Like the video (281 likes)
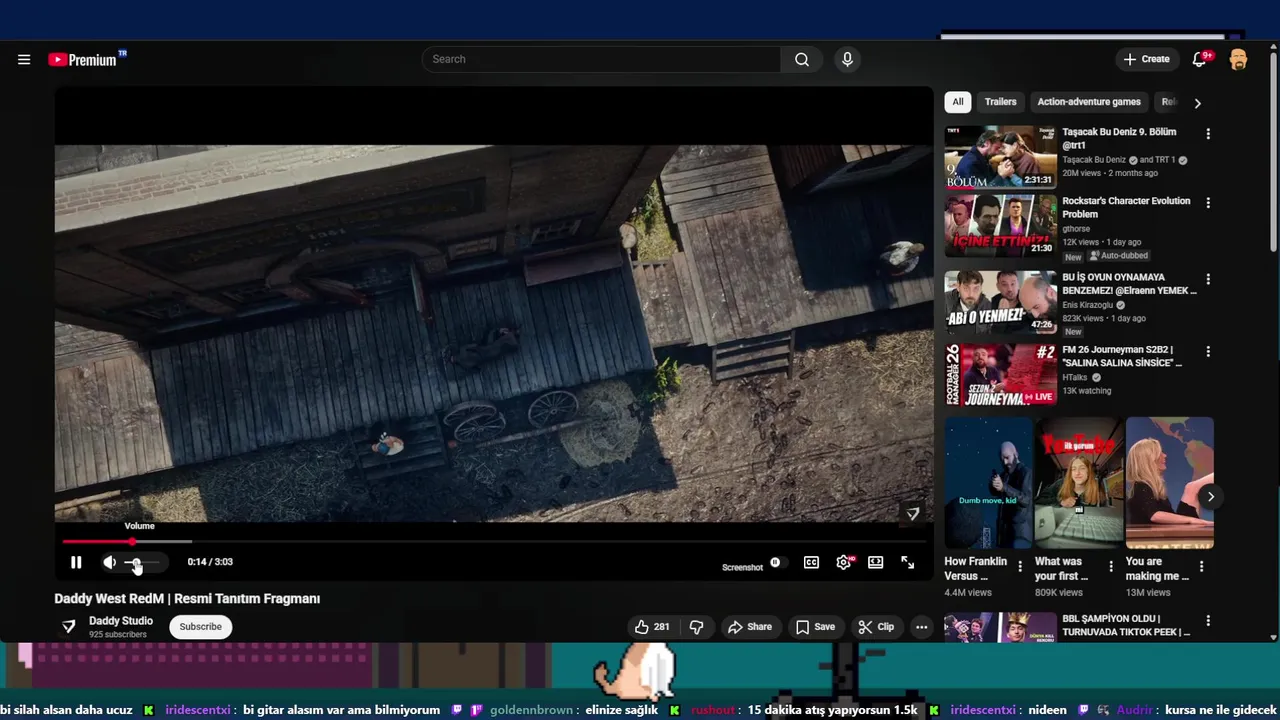 (x=652, y=627)
